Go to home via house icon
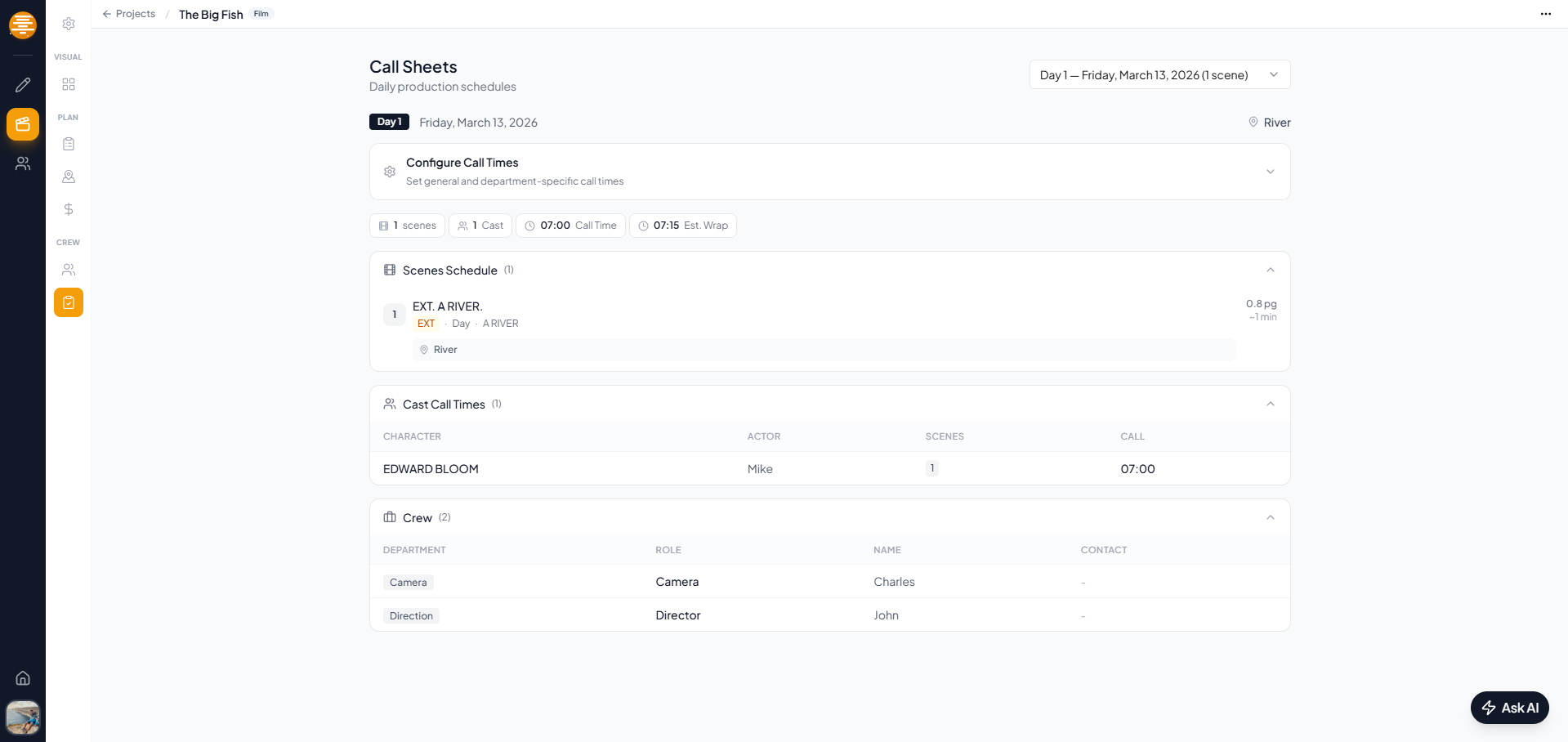Screen dimensions: 1568x742 pos(23,678)
